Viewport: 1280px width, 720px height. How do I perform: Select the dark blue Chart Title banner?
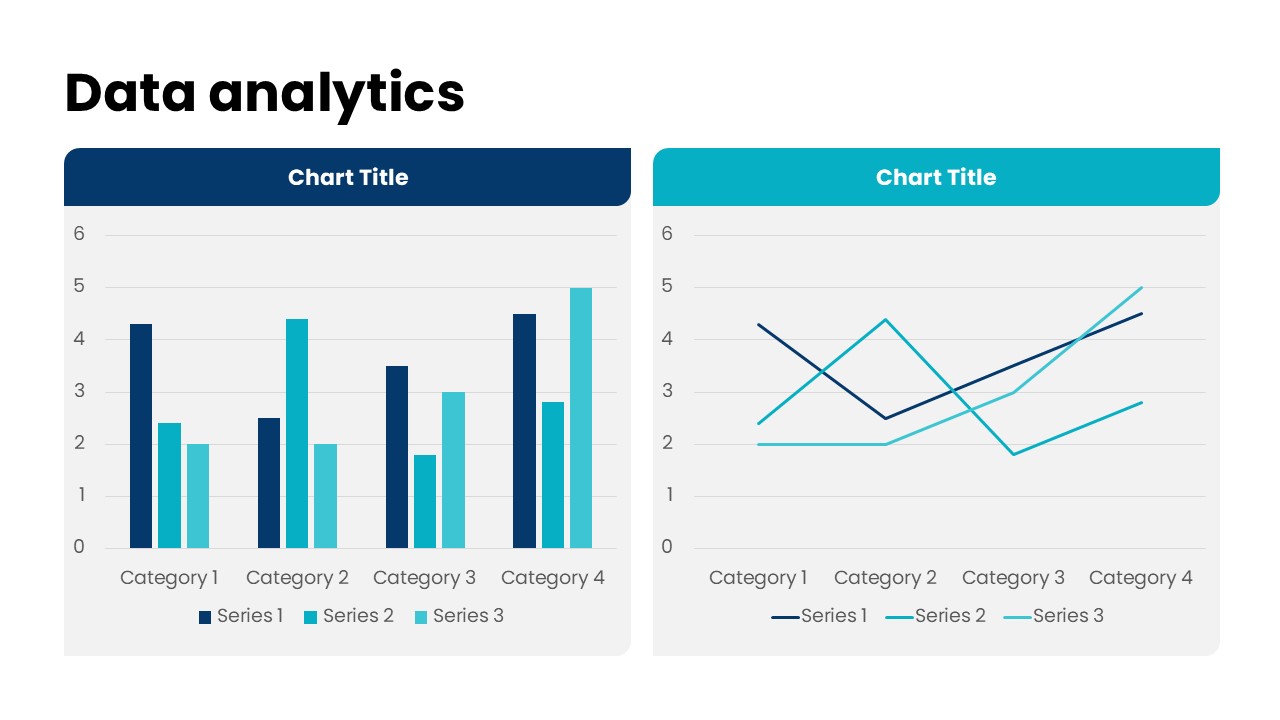[x=347, y=177]
